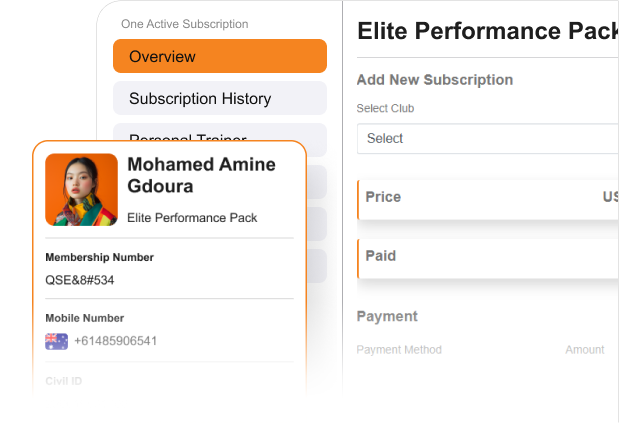Expand the Select Club dropdown

pos(487,138)
